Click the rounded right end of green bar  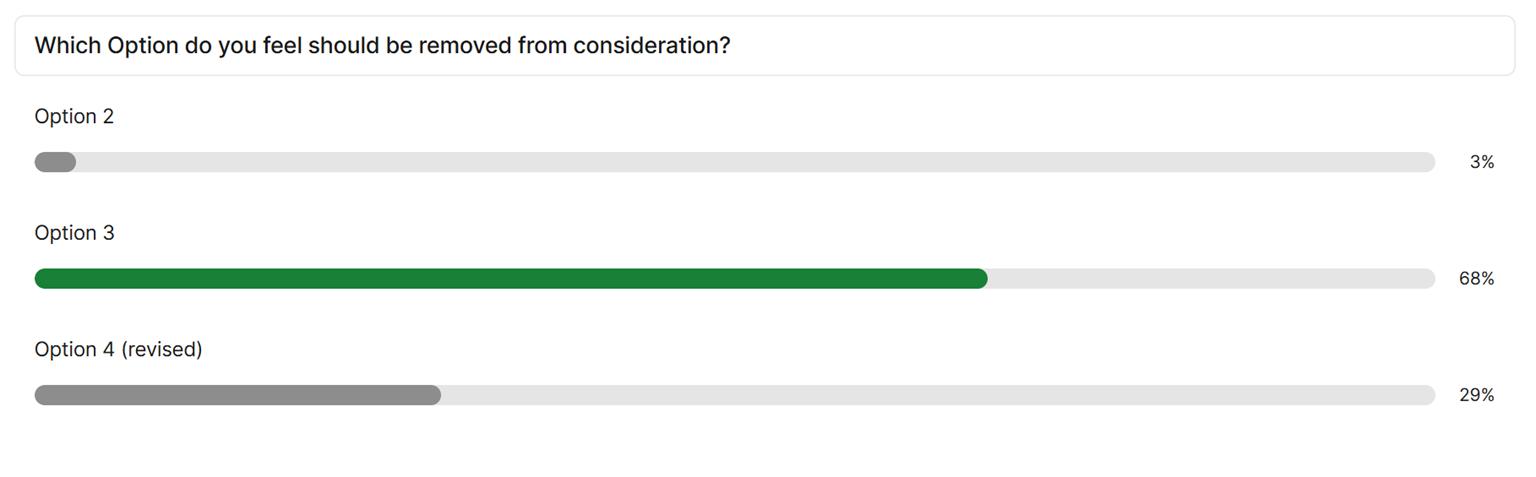(x=979, y=279)
